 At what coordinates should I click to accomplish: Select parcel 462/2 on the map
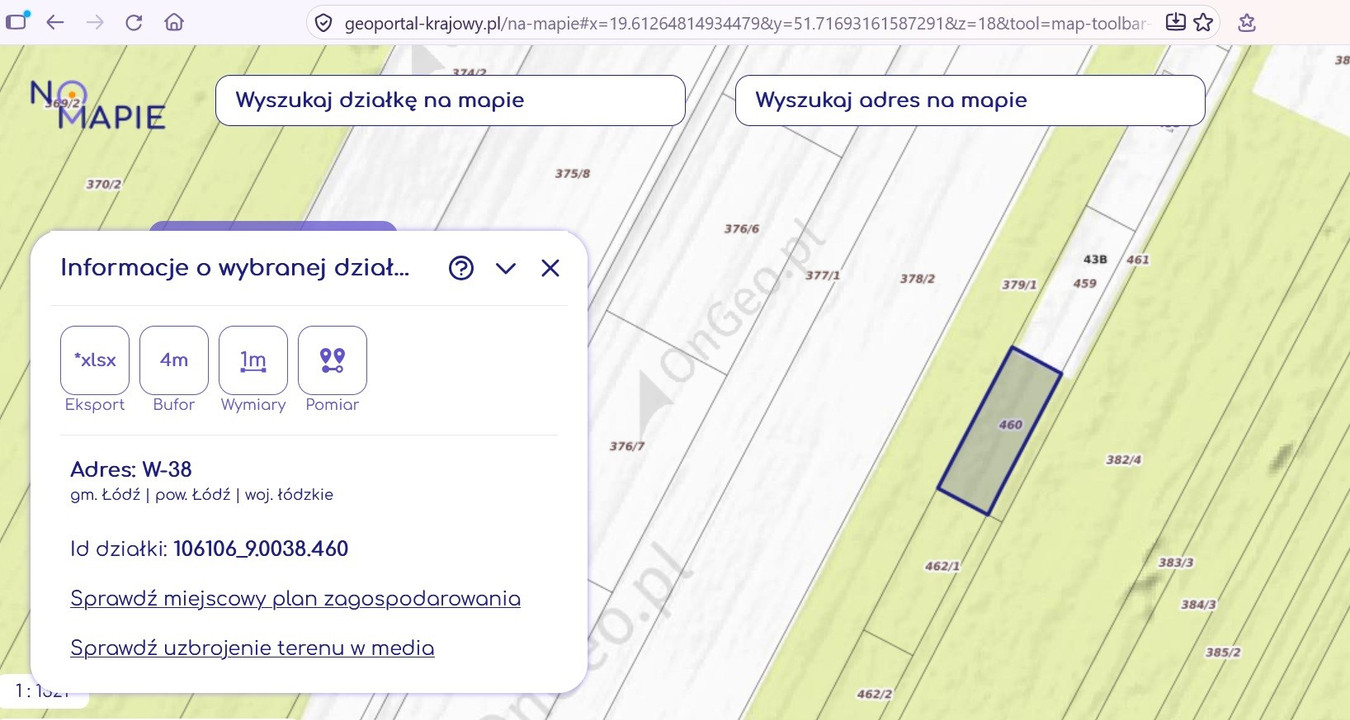click(x=874, y=694)
